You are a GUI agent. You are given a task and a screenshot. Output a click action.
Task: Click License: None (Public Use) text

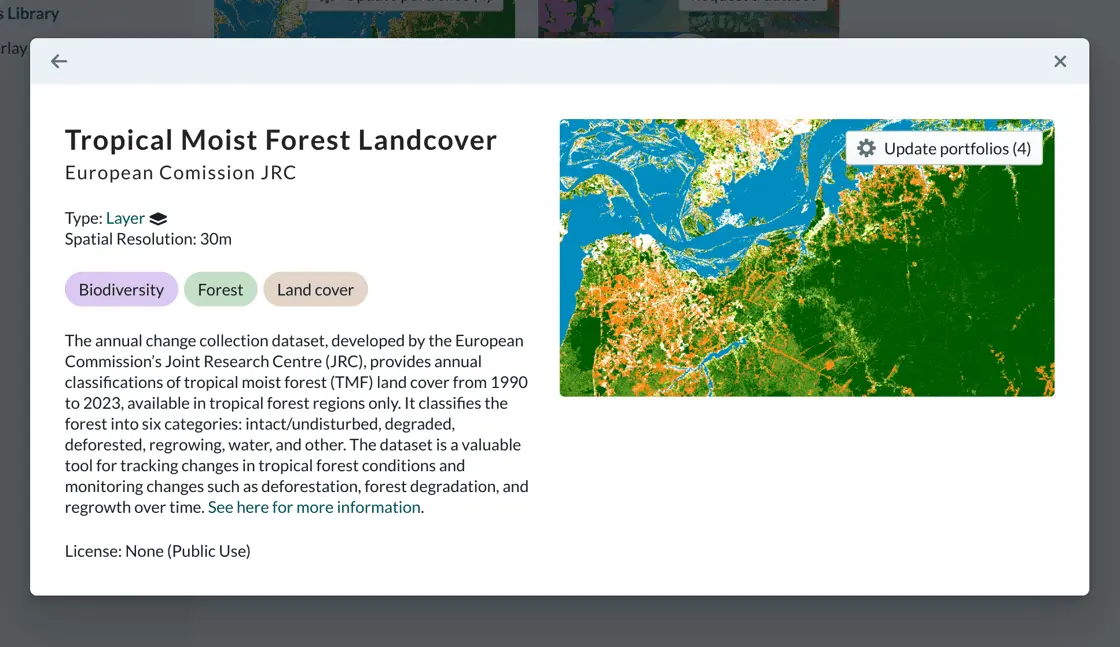point(157,551)
